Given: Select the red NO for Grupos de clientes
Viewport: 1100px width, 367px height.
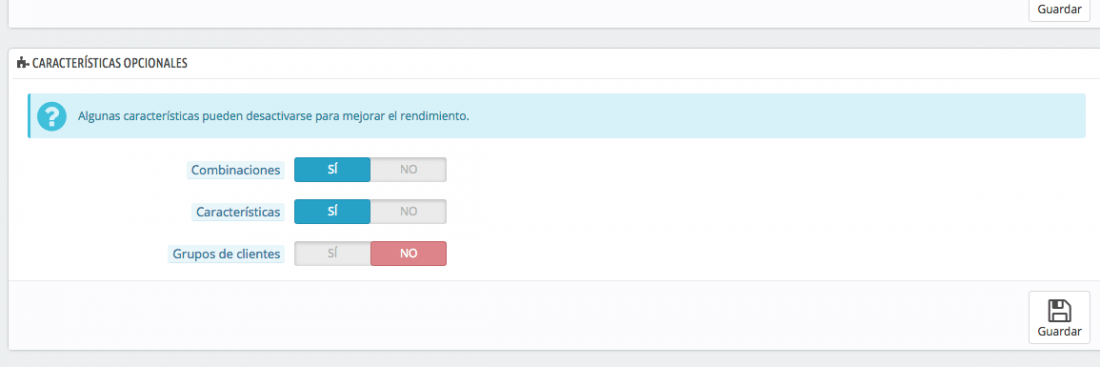Looking at the screenshot, I should [408, 253].
